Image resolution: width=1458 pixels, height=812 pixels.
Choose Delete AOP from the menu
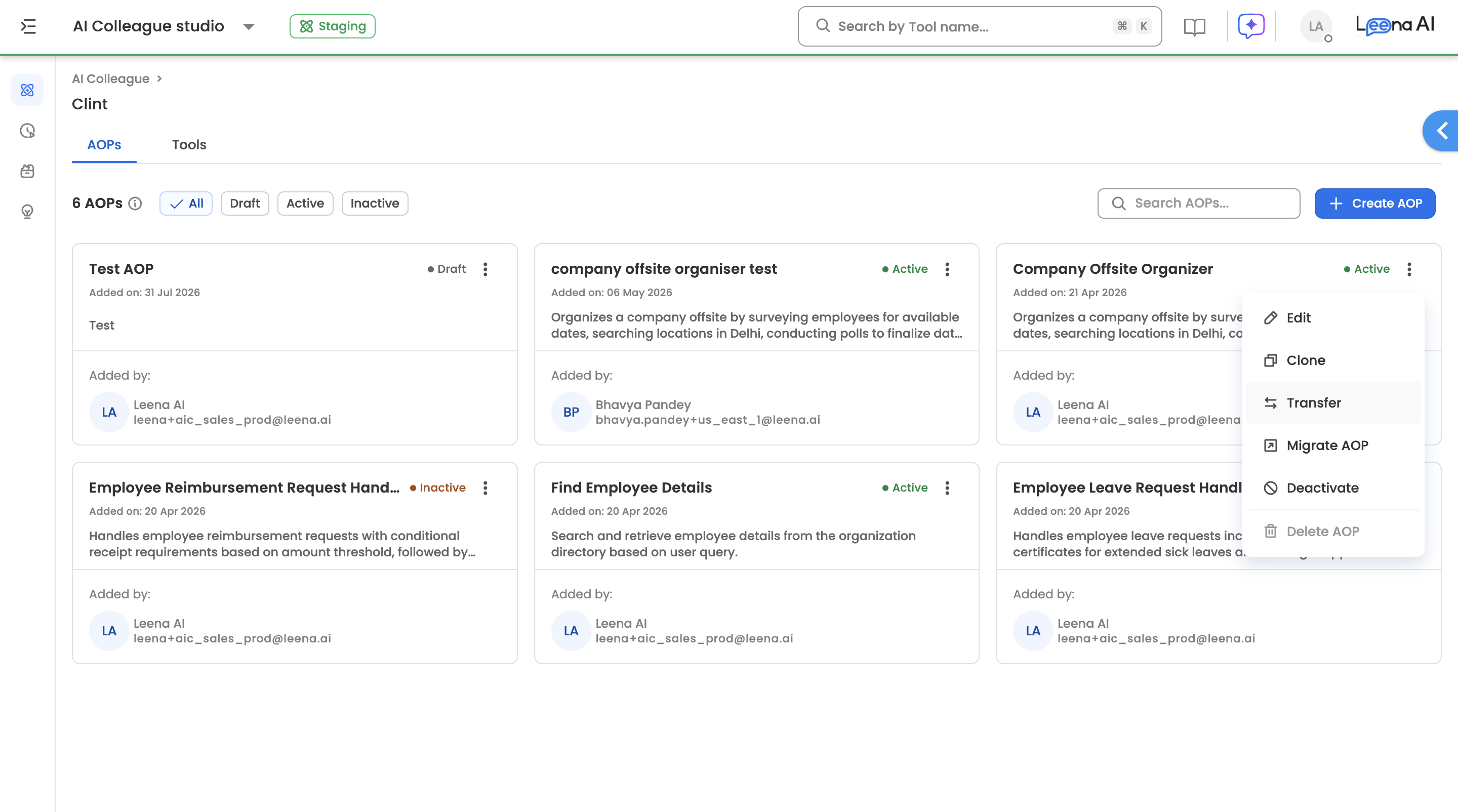(1333, 532)
